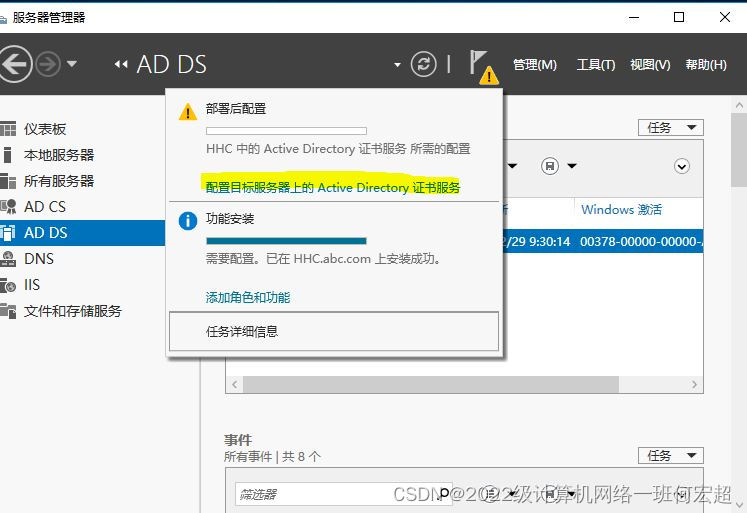747x513 pixels.
Task: Click the Windows 激活 column header
Action: [621, 210]
